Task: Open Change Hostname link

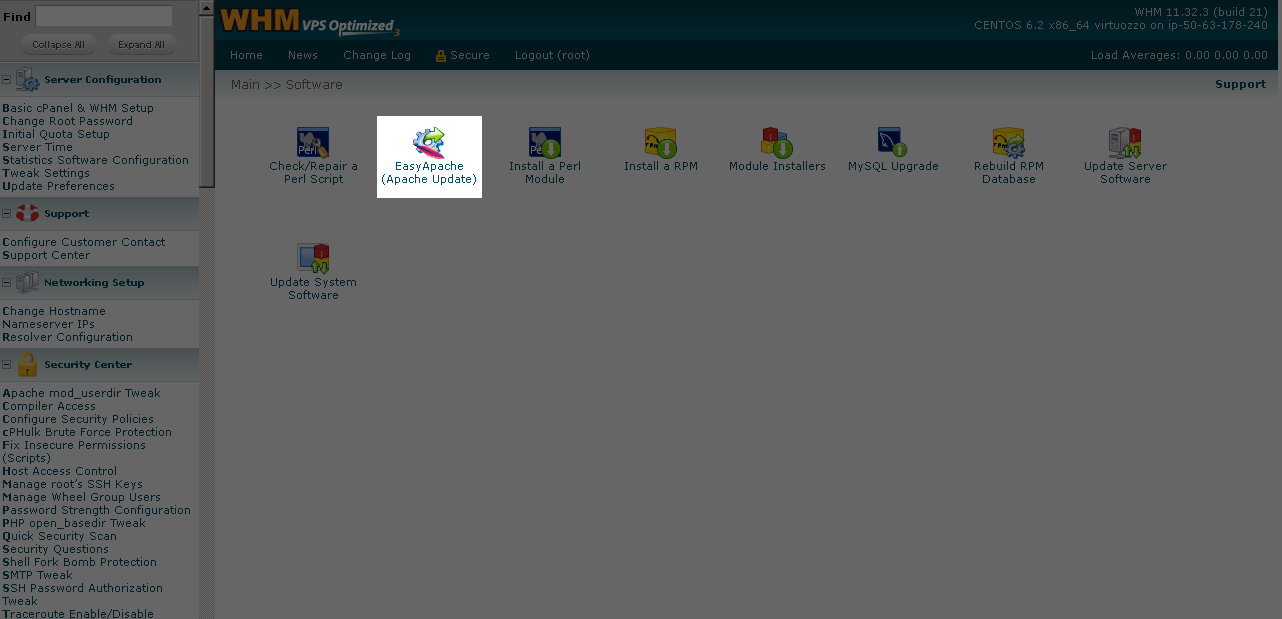Action: (x=54, y=311)
